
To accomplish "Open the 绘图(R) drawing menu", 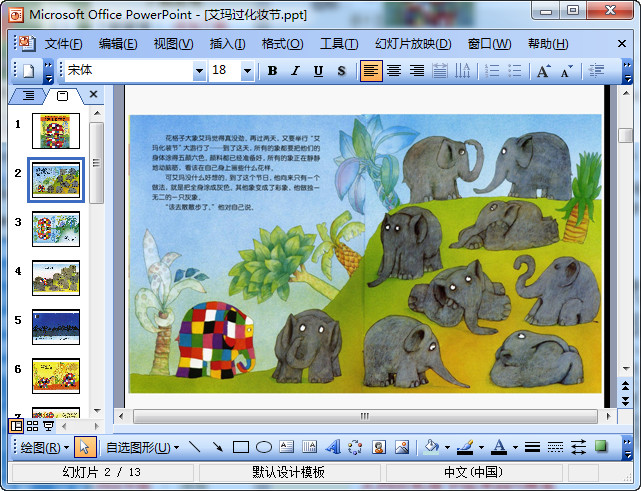I will coord(44,448).
